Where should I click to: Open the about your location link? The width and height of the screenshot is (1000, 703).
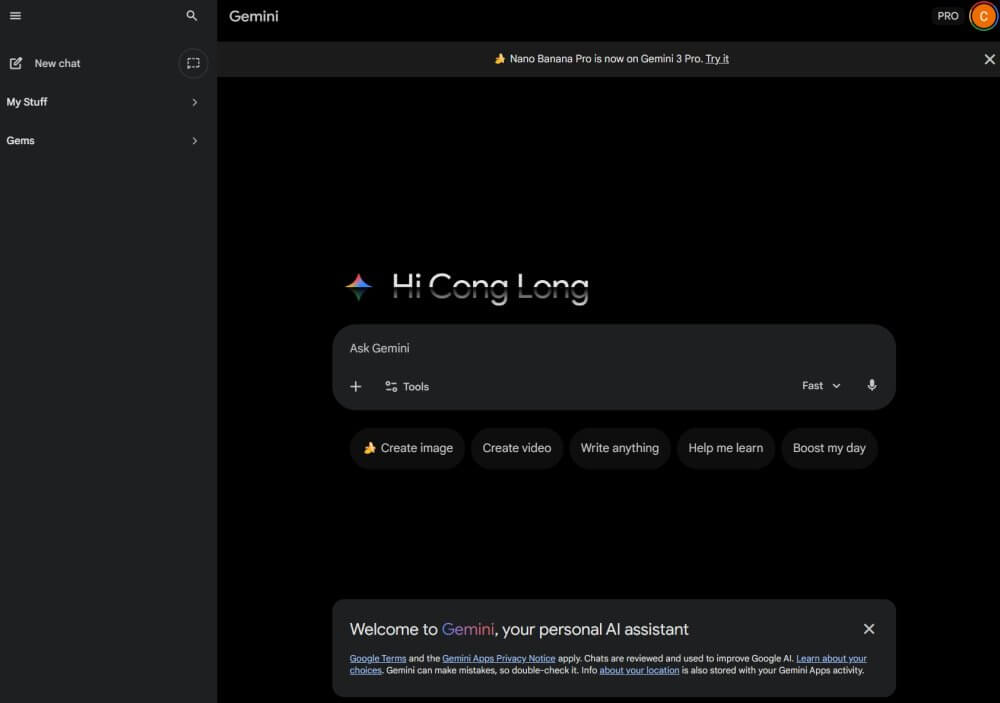639,670
